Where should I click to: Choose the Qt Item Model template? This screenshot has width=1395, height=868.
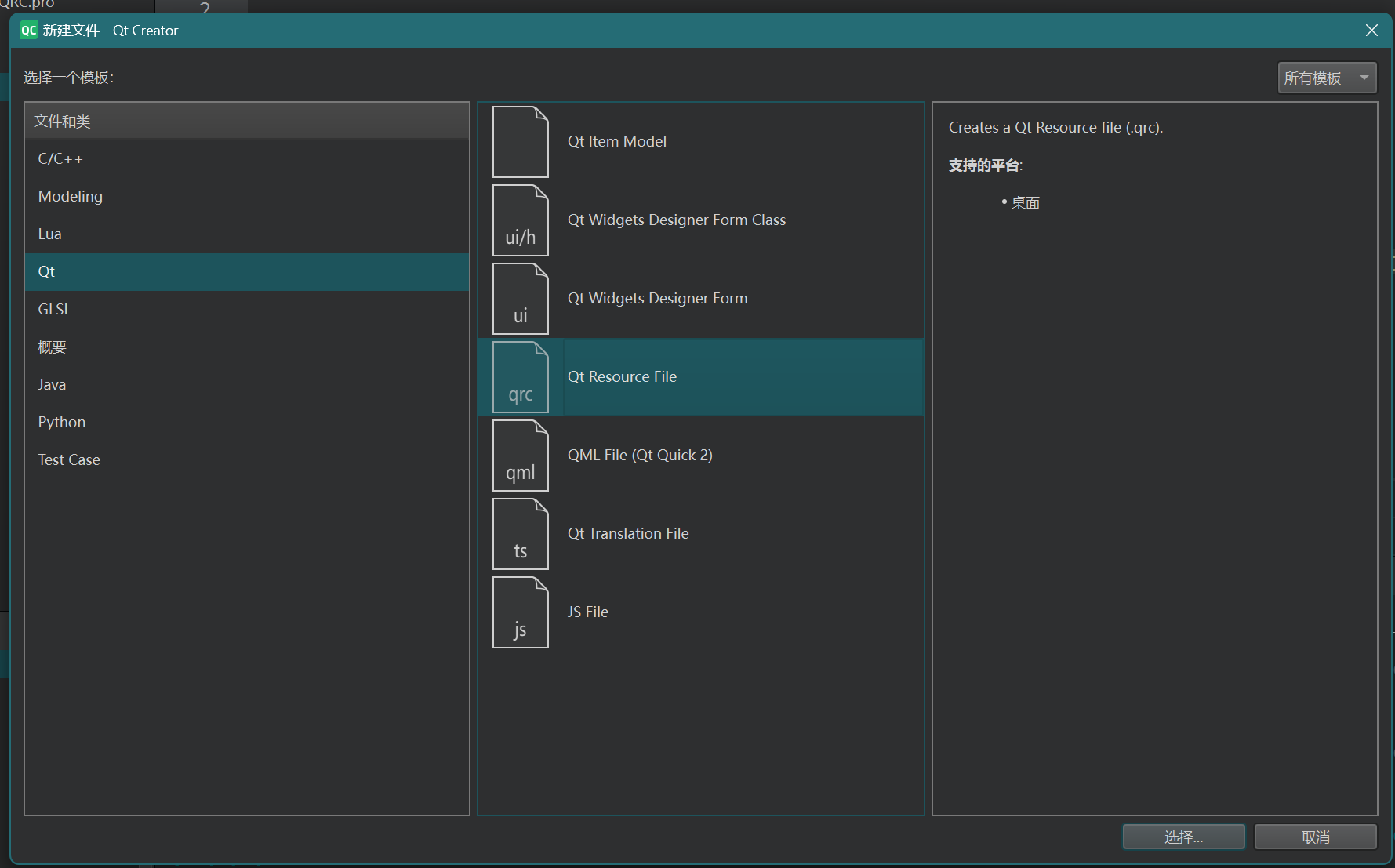point(701,142)
